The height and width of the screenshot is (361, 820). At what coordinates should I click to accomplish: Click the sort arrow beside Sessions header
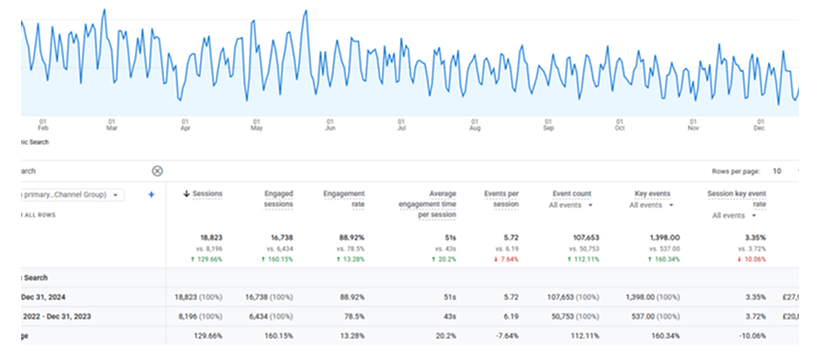(187, 194)
